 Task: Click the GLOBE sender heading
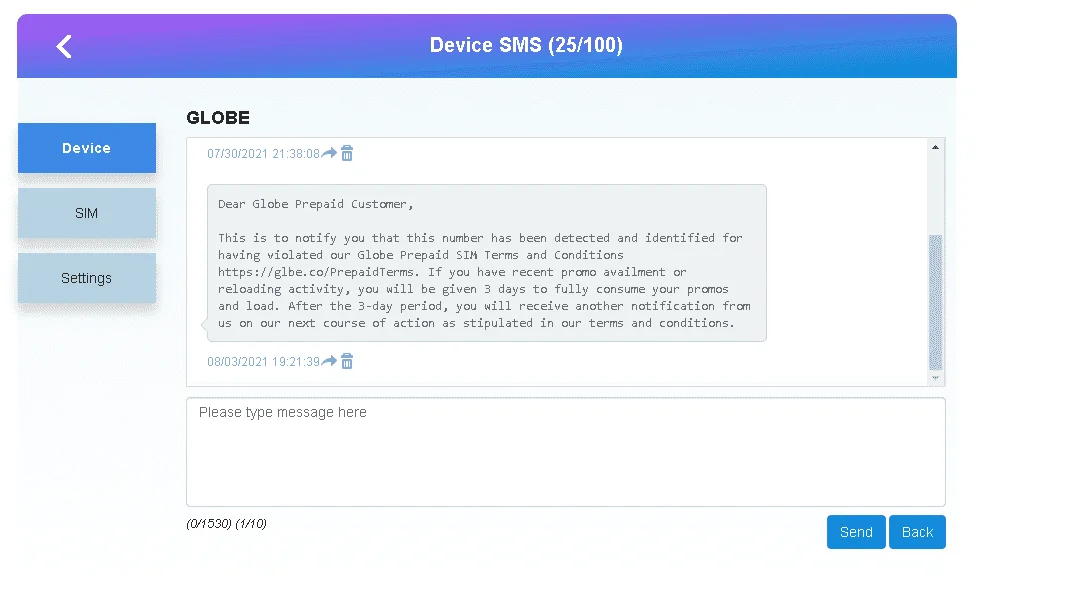[218, 118]
